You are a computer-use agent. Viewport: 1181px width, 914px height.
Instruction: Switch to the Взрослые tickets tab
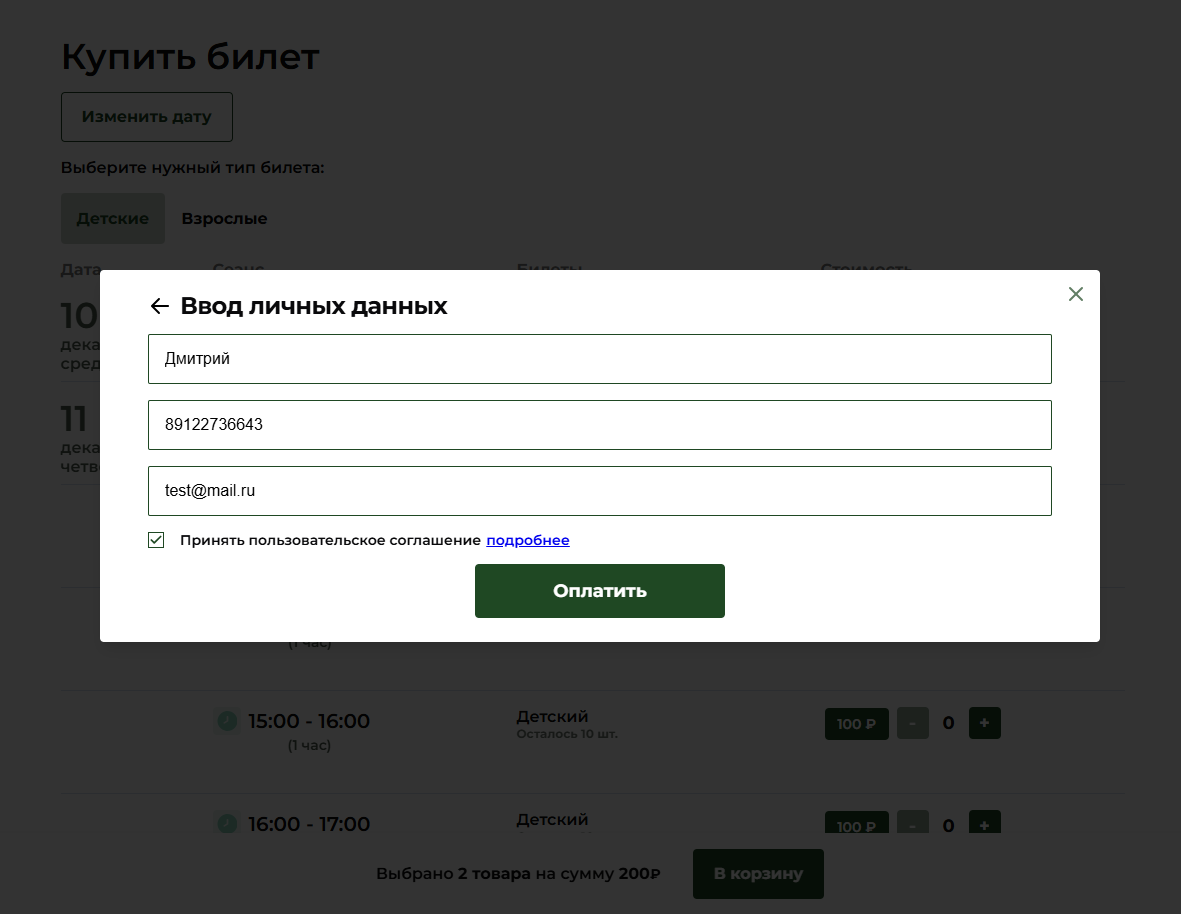(224, 218)
